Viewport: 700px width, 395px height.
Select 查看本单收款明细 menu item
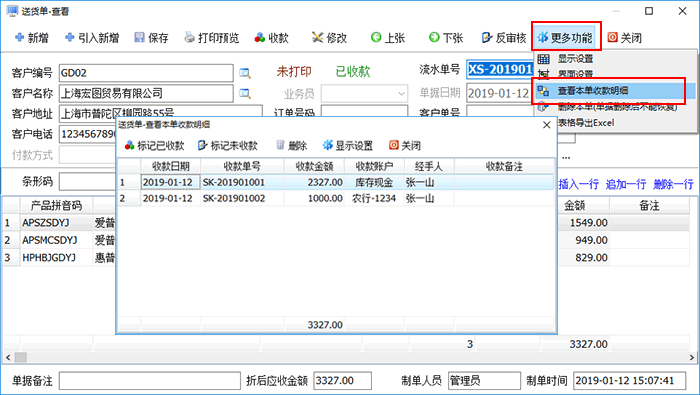614,91
